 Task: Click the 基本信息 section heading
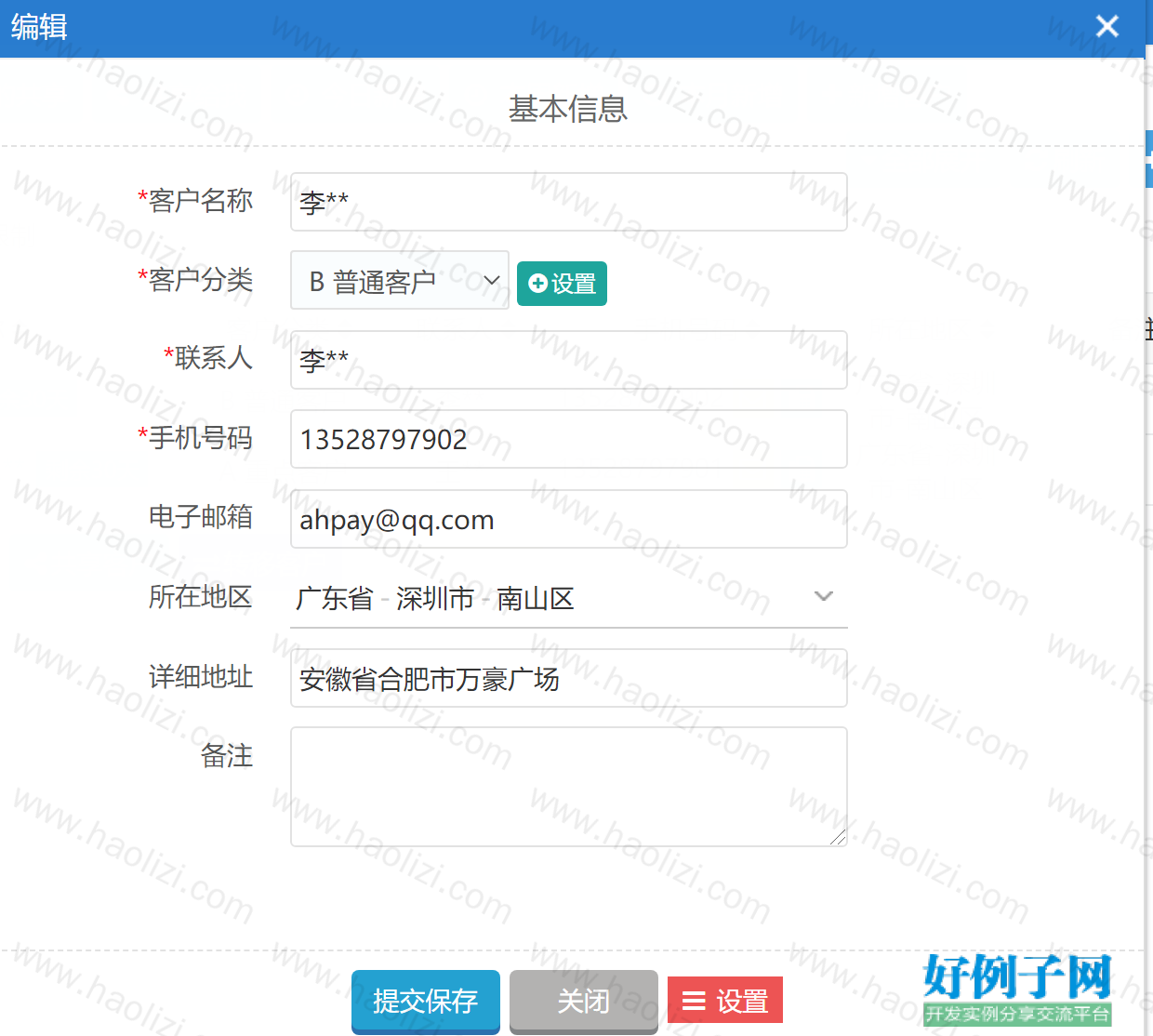(x=568, y=109)
